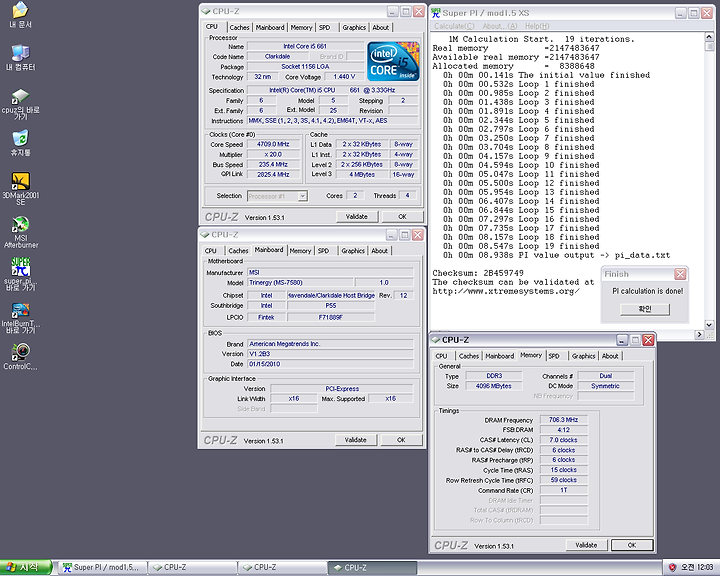Screen dimensions: 720x576
Task: Switch to SPD tab in top CPU-Z window
Action: click(325, 28)
